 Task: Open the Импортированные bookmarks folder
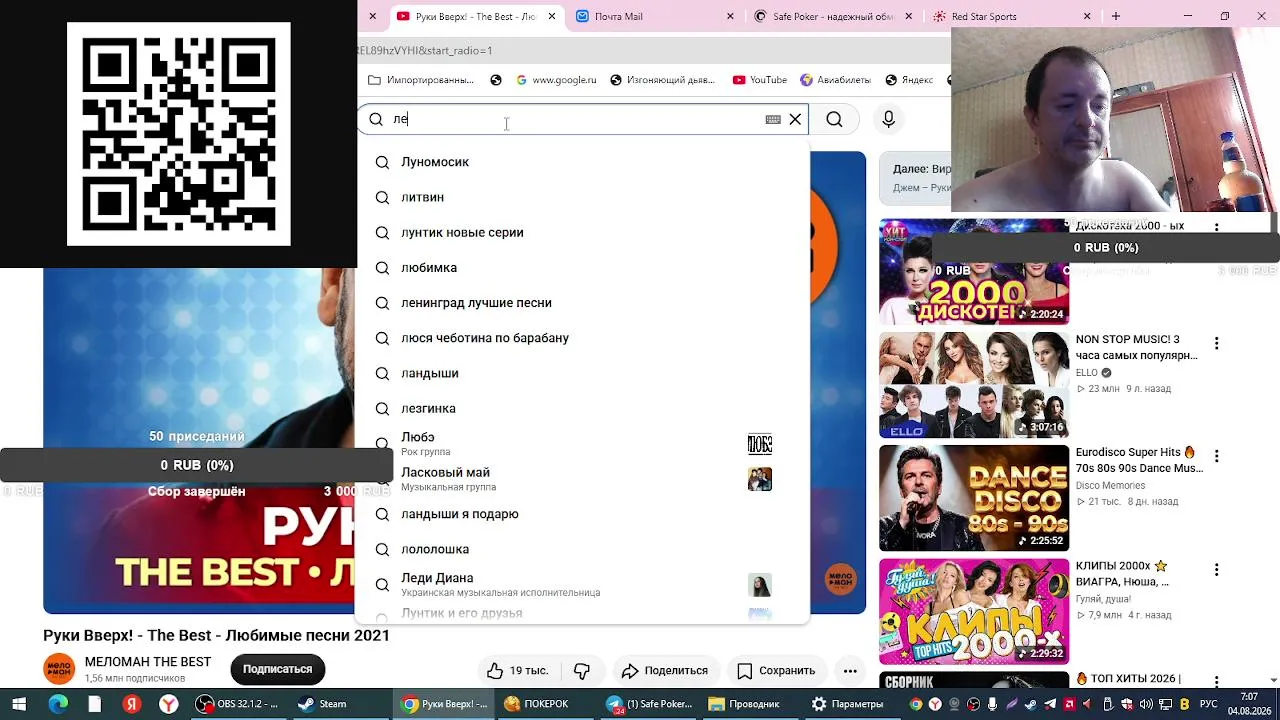421,80
